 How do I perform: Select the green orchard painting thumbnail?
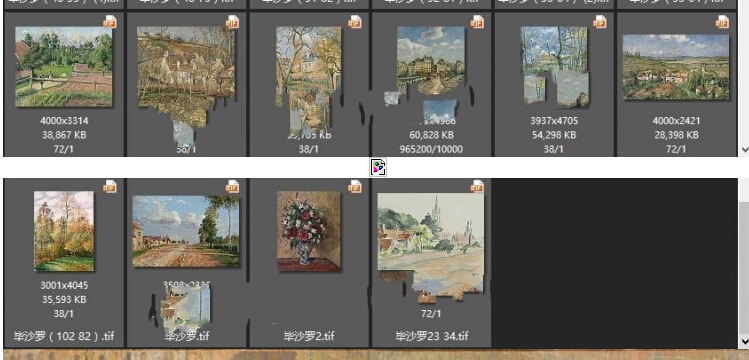click(64, 66)
